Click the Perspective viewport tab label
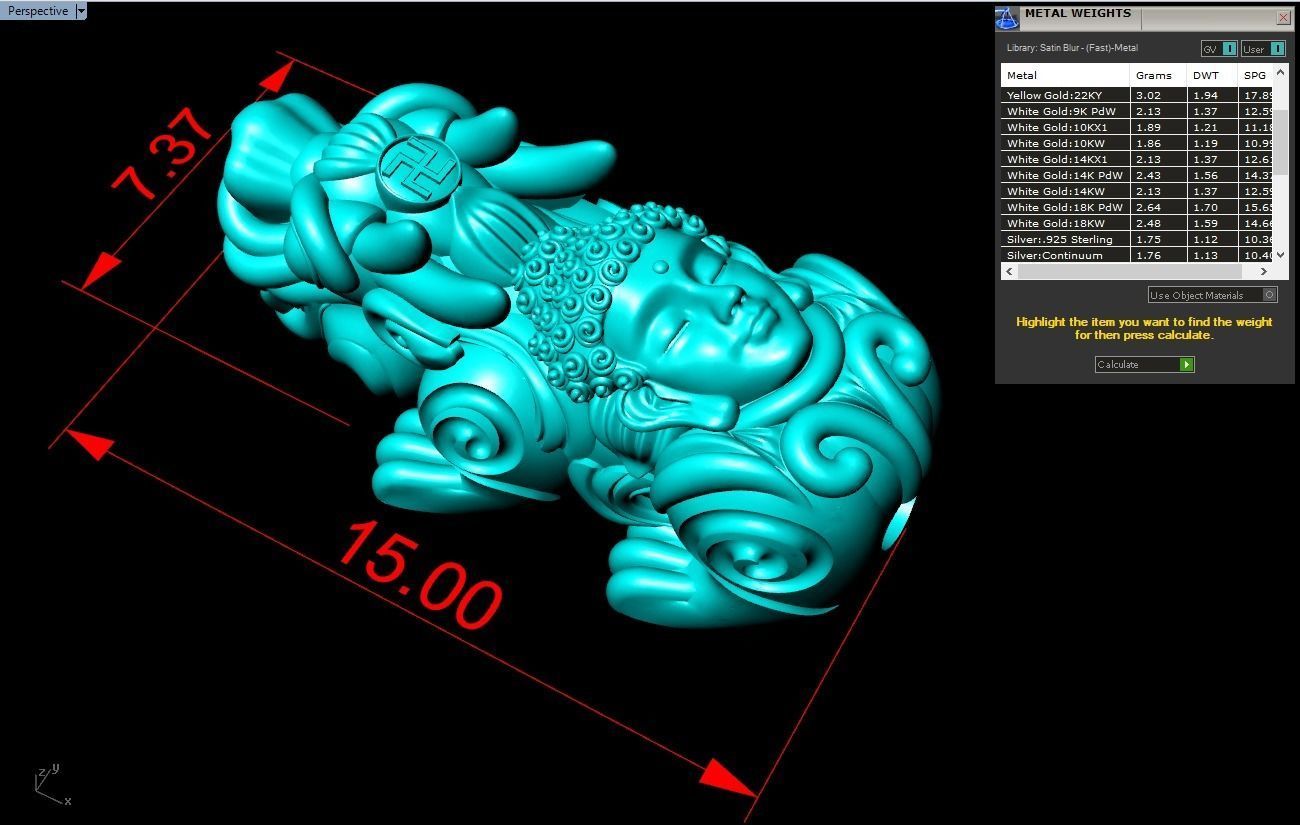 38,11
